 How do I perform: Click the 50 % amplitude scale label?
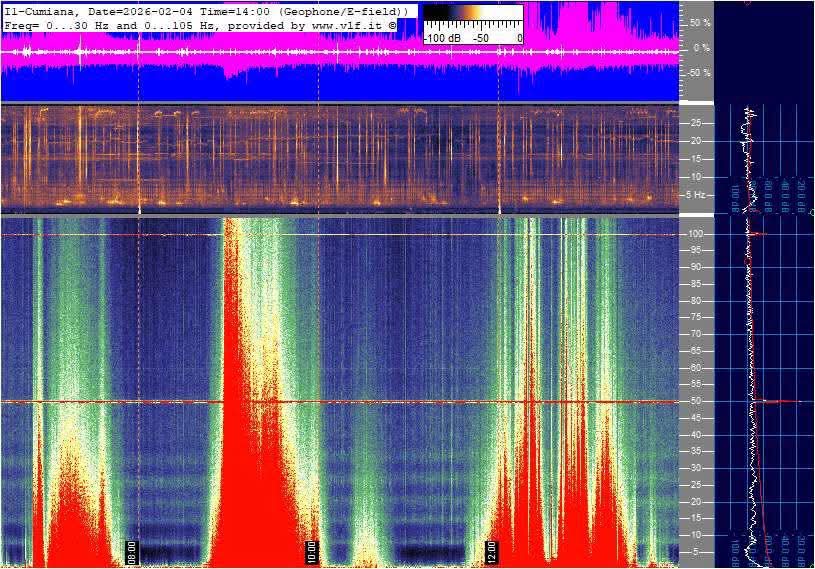click(x=700, y=22)
